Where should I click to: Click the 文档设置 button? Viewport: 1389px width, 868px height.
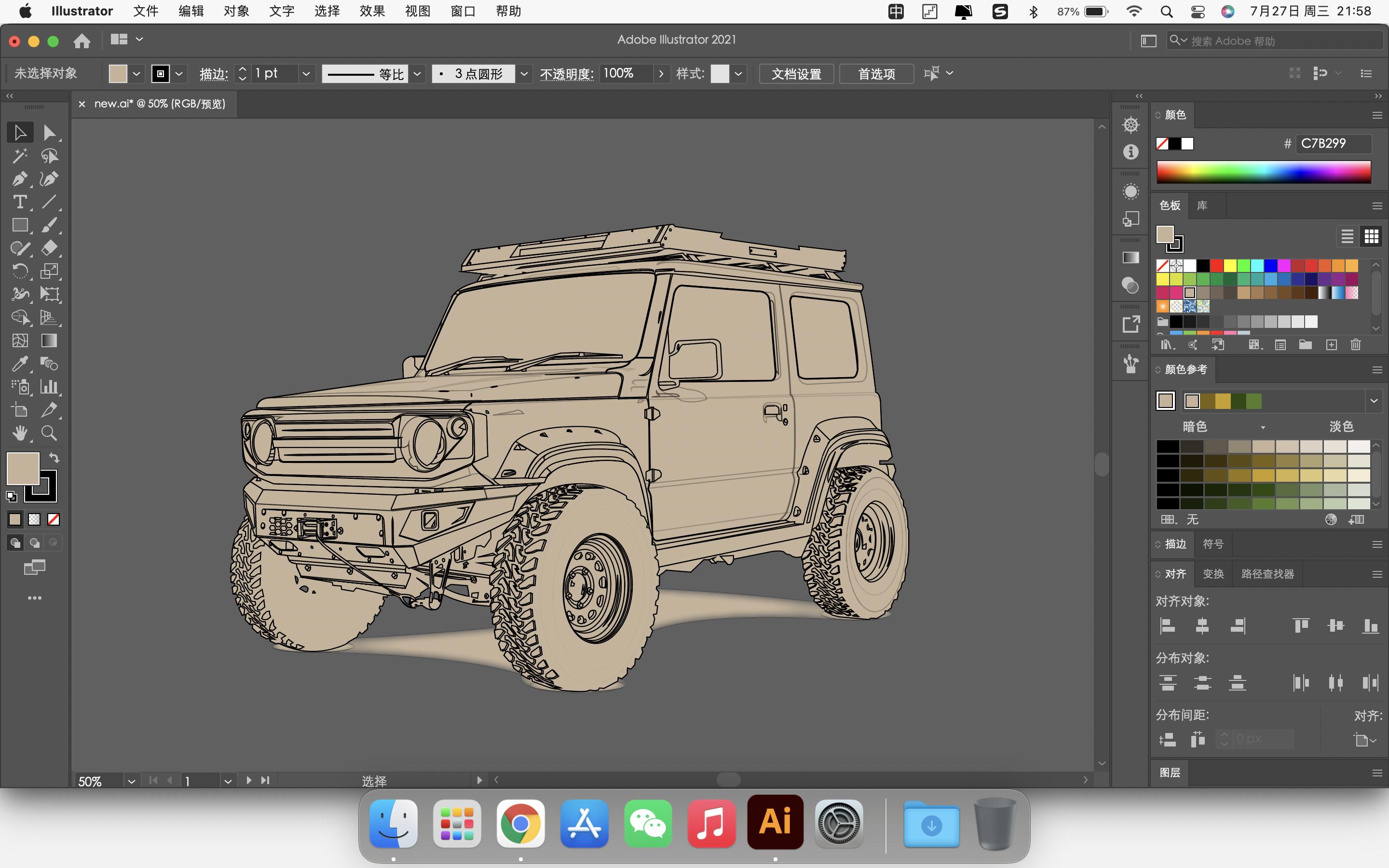coord(796,73)
